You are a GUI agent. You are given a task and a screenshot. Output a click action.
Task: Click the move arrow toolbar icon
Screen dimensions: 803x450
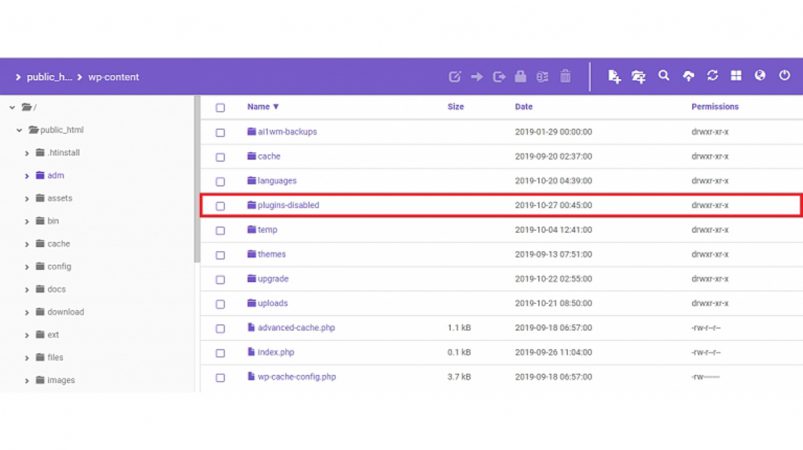[x=477, y=77]
